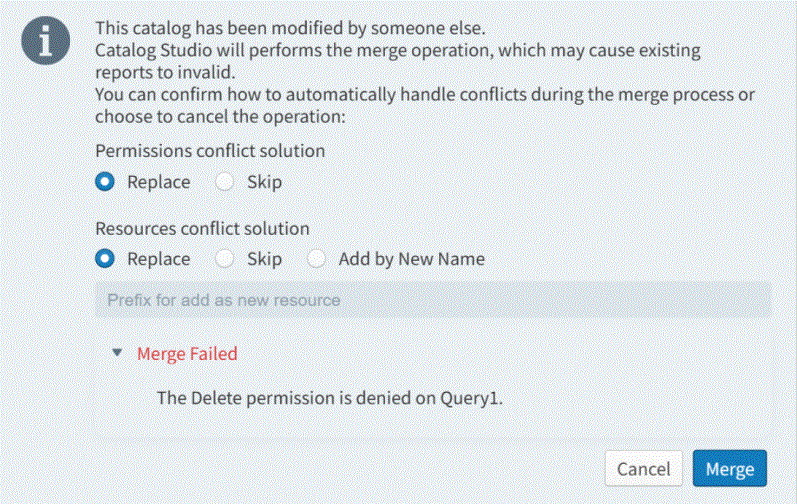Click the Resources conflict solution heading

click(202, 229)
